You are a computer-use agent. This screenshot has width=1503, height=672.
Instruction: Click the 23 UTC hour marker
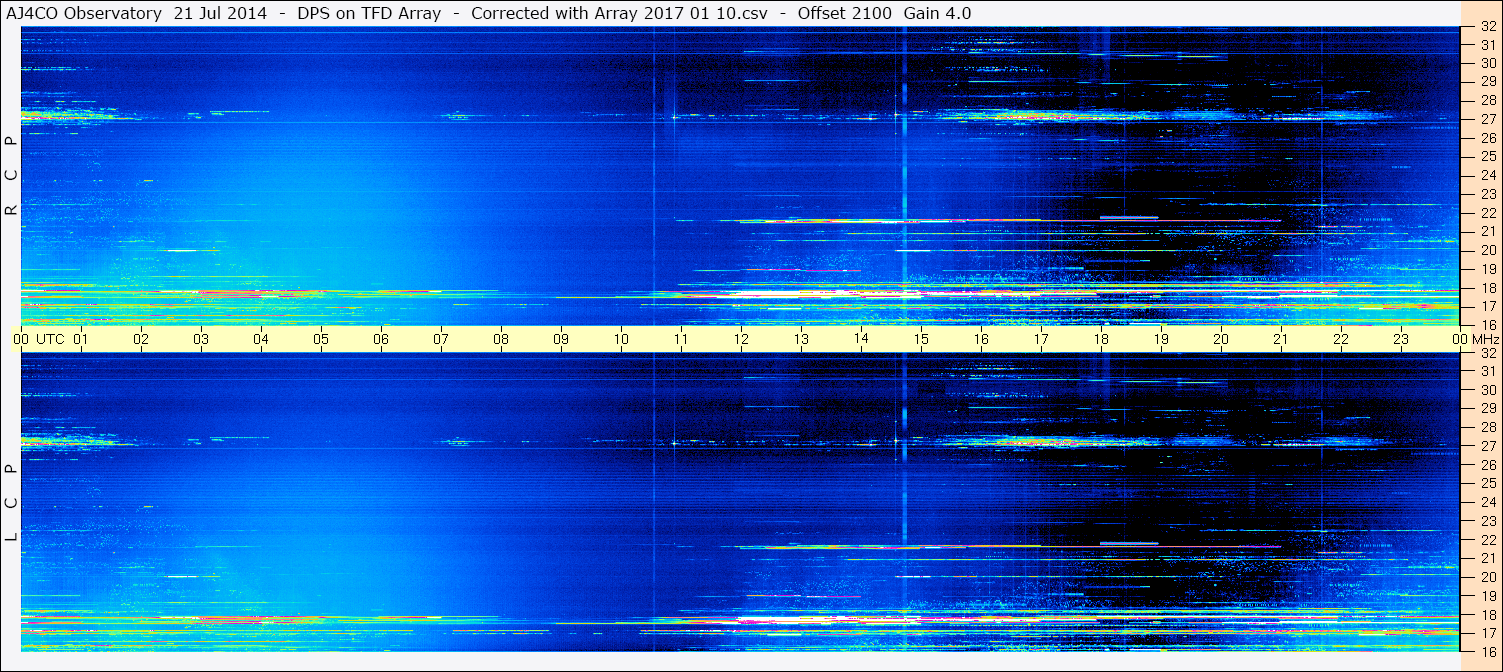(x=1401, y=339)
